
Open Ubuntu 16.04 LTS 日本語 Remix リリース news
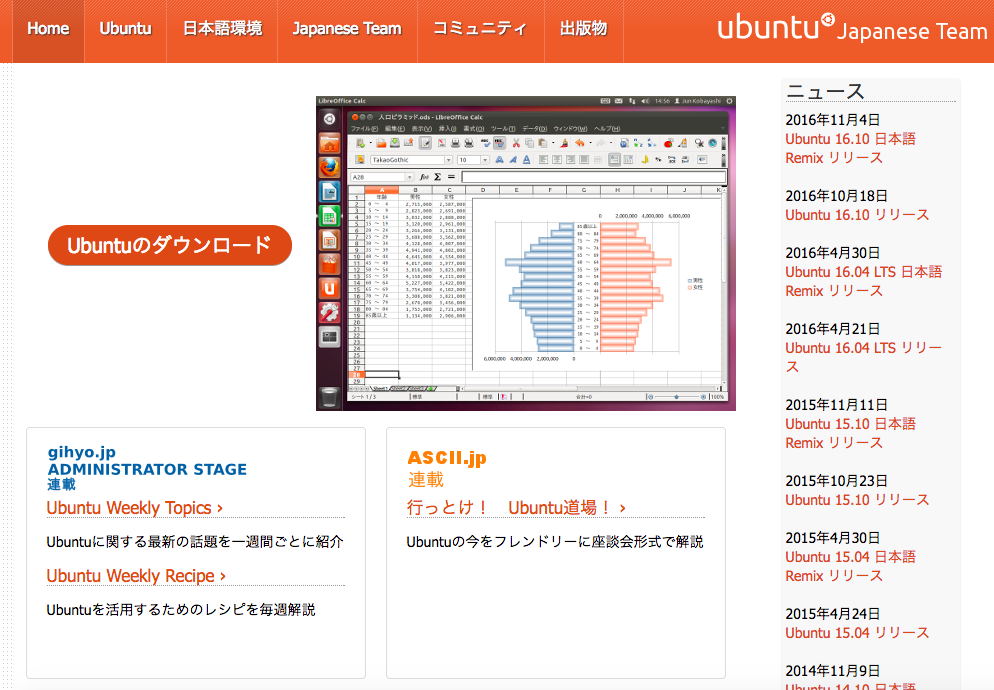click(x=863, y=282)
